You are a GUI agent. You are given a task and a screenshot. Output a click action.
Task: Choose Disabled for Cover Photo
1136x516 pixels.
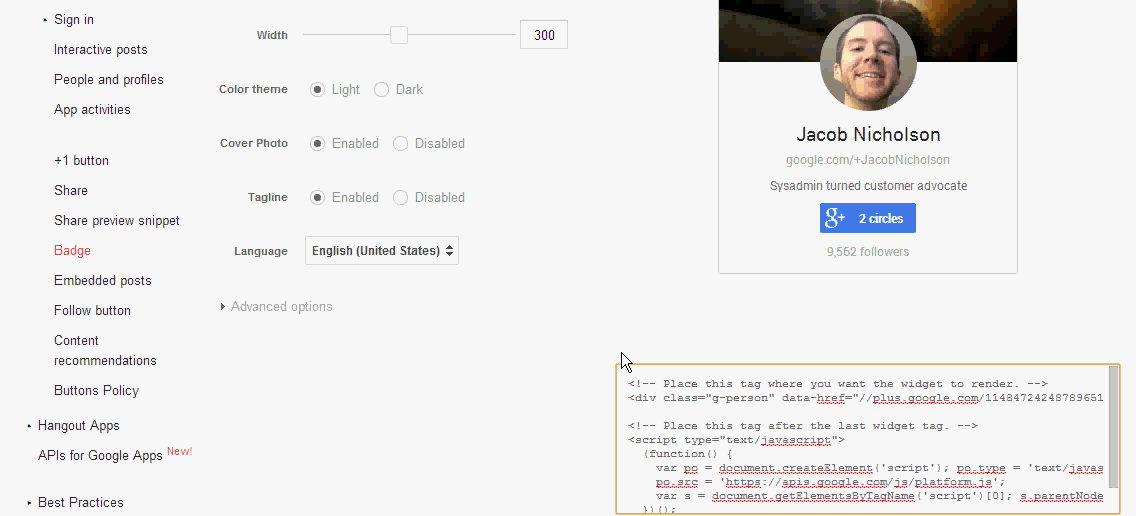(x=400, y=143)
